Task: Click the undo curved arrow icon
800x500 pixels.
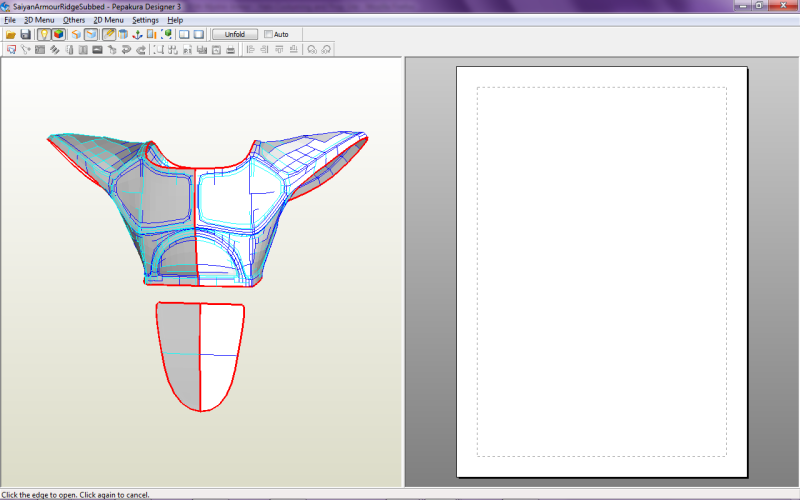Action: 126,49
